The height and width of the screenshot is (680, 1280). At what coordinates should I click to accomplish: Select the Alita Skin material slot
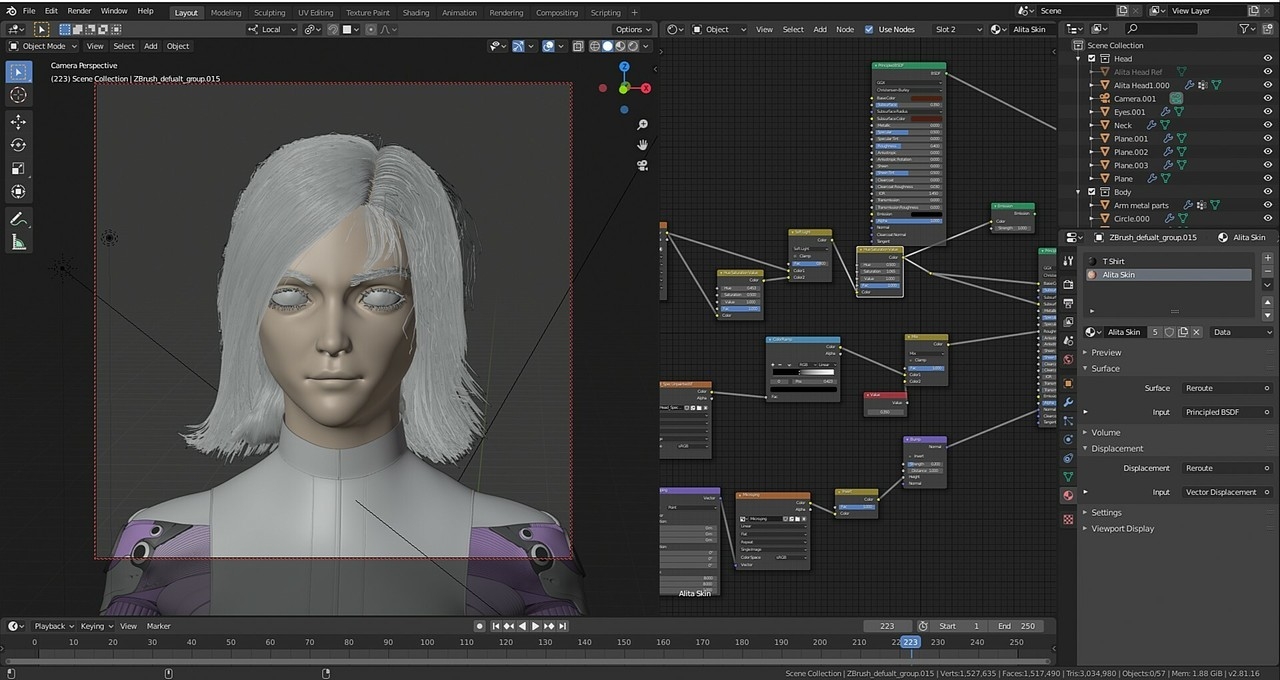(1168, 274)
